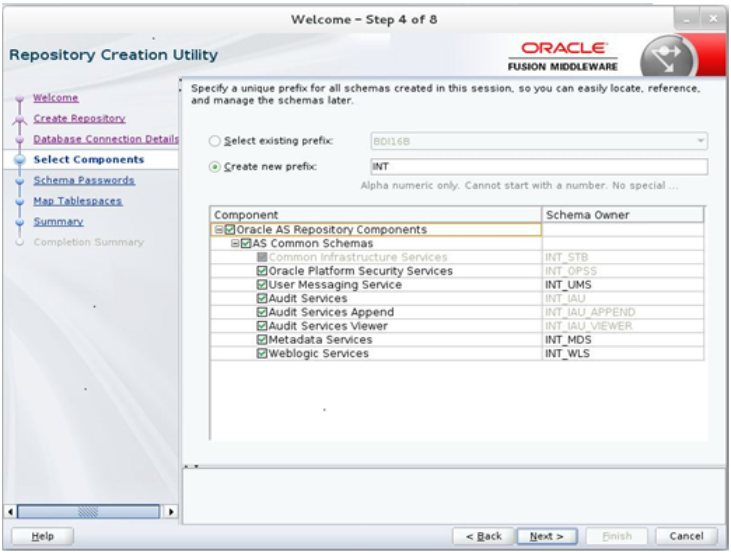731x552 pixels.
Task: Jump to Schema Passwords step
Action: click(x=84, y=180)
